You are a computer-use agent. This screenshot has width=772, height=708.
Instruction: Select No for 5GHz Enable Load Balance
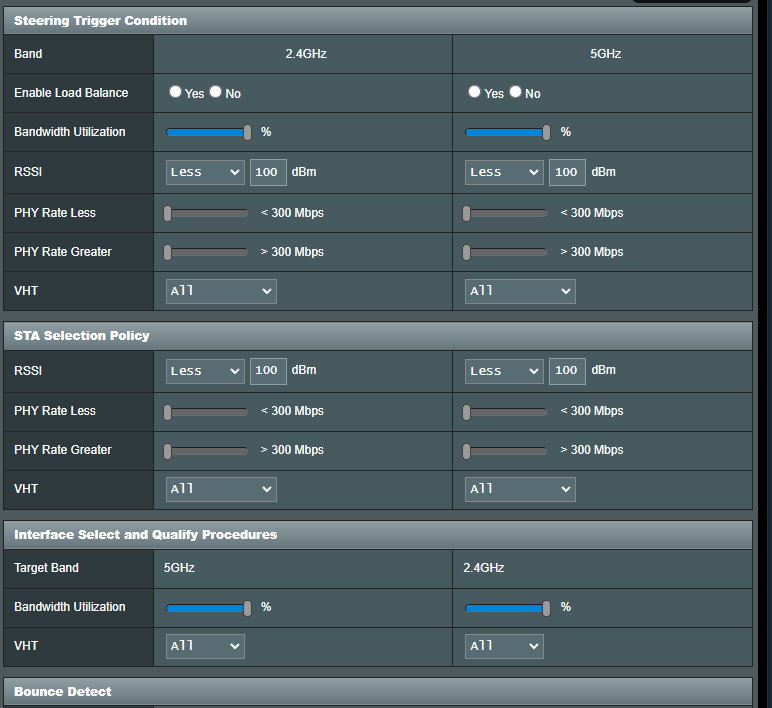pyautogui.click(x=515, y=92)
